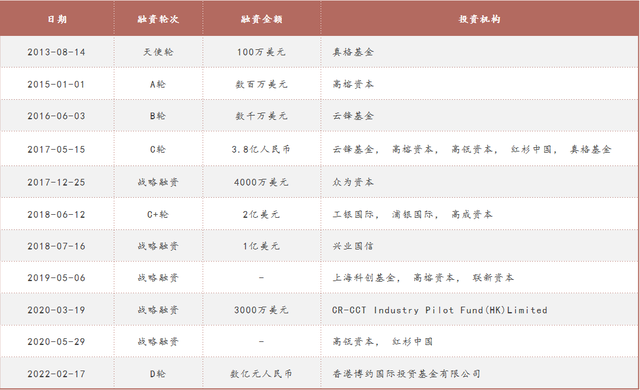
Task: Click the 日期 column header
Action: [57, 19]
